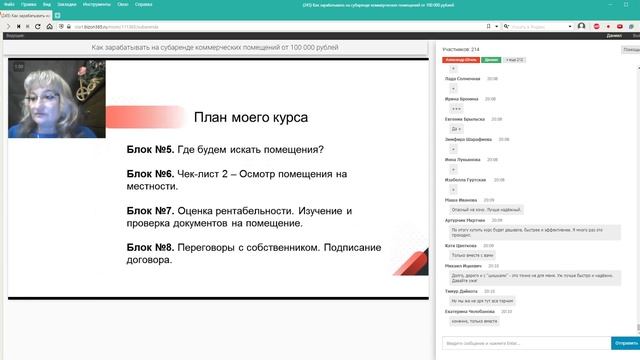The image size is (640, 360).
Task: Click chat author Ирина Бровина
Action: tap(461, 99)
